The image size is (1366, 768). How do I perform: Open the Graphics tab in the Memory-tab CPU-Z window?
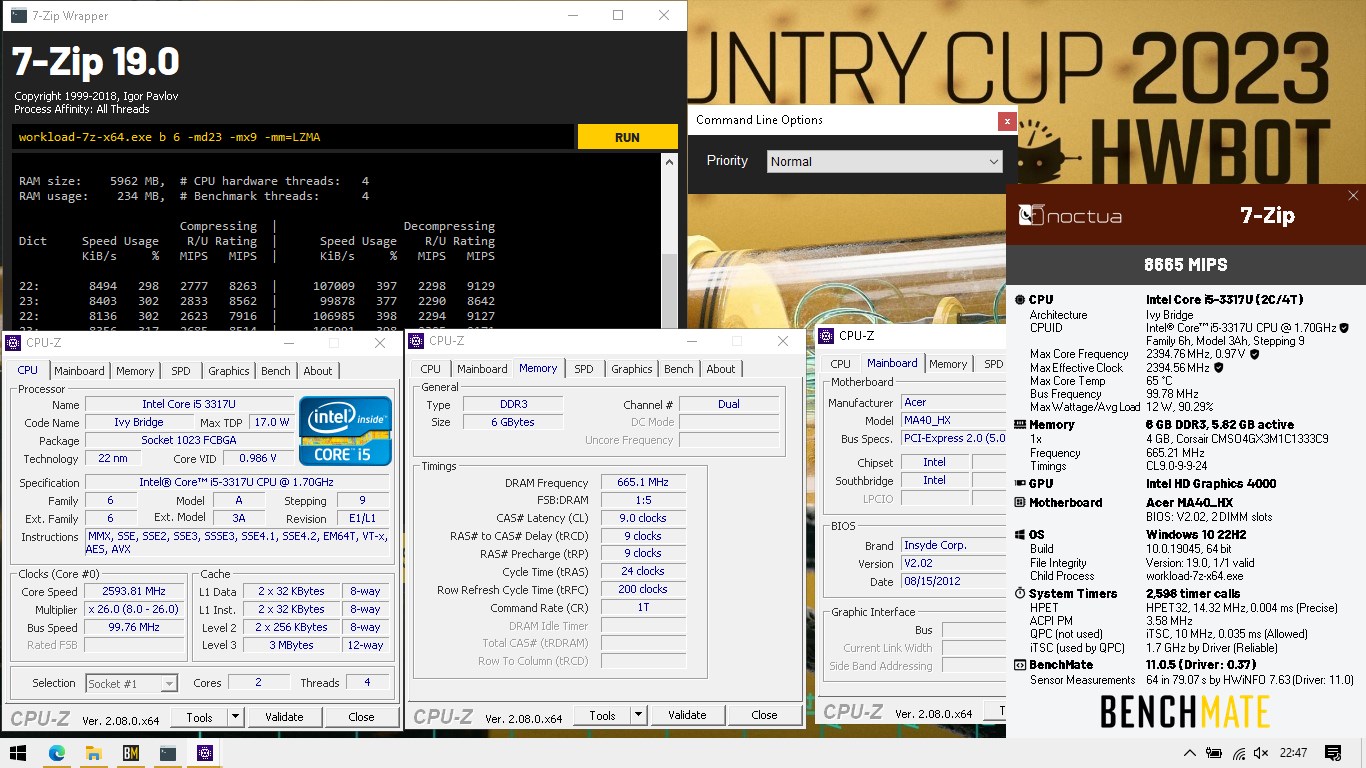click(x=632, y=369)
